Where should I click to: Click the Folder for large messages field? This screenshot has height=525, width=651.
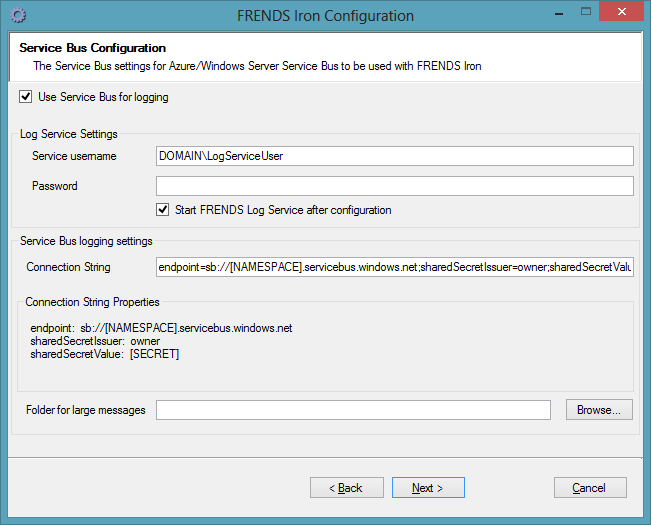click(x=353, y=410)
